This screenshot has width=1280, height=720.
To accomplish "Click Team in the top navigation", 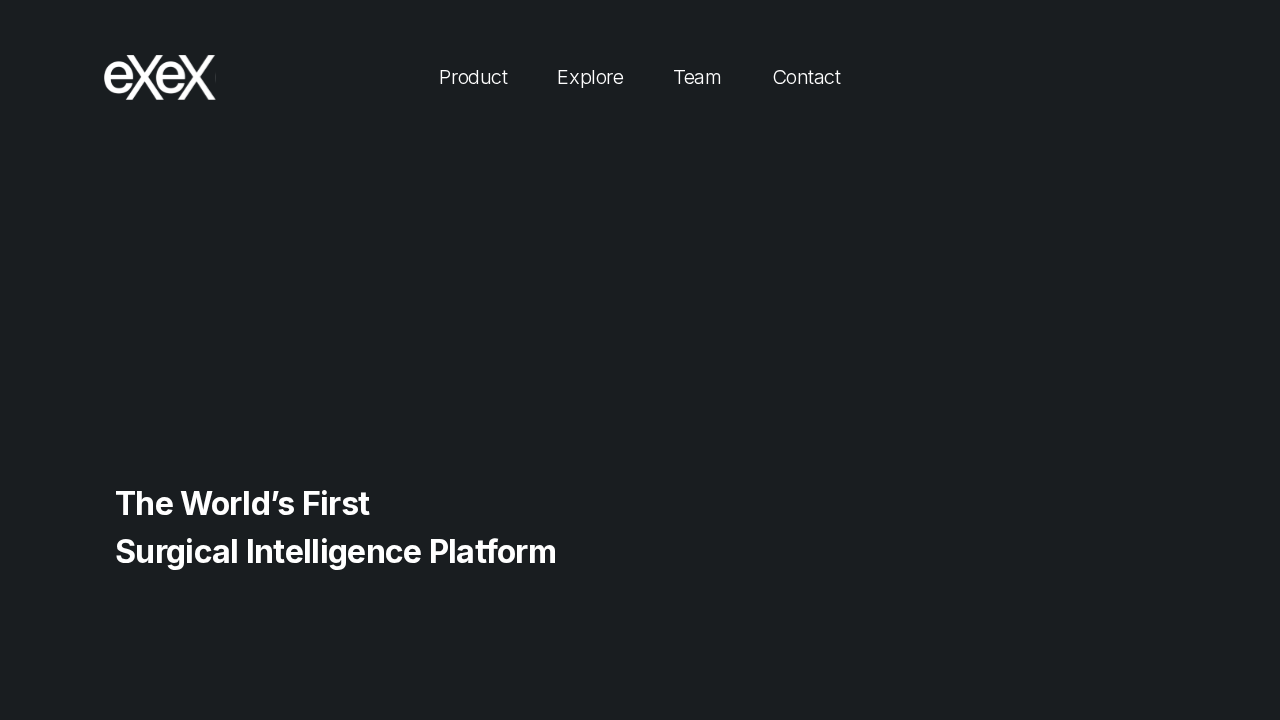I will pyautogui.click(x=697, y=77).
